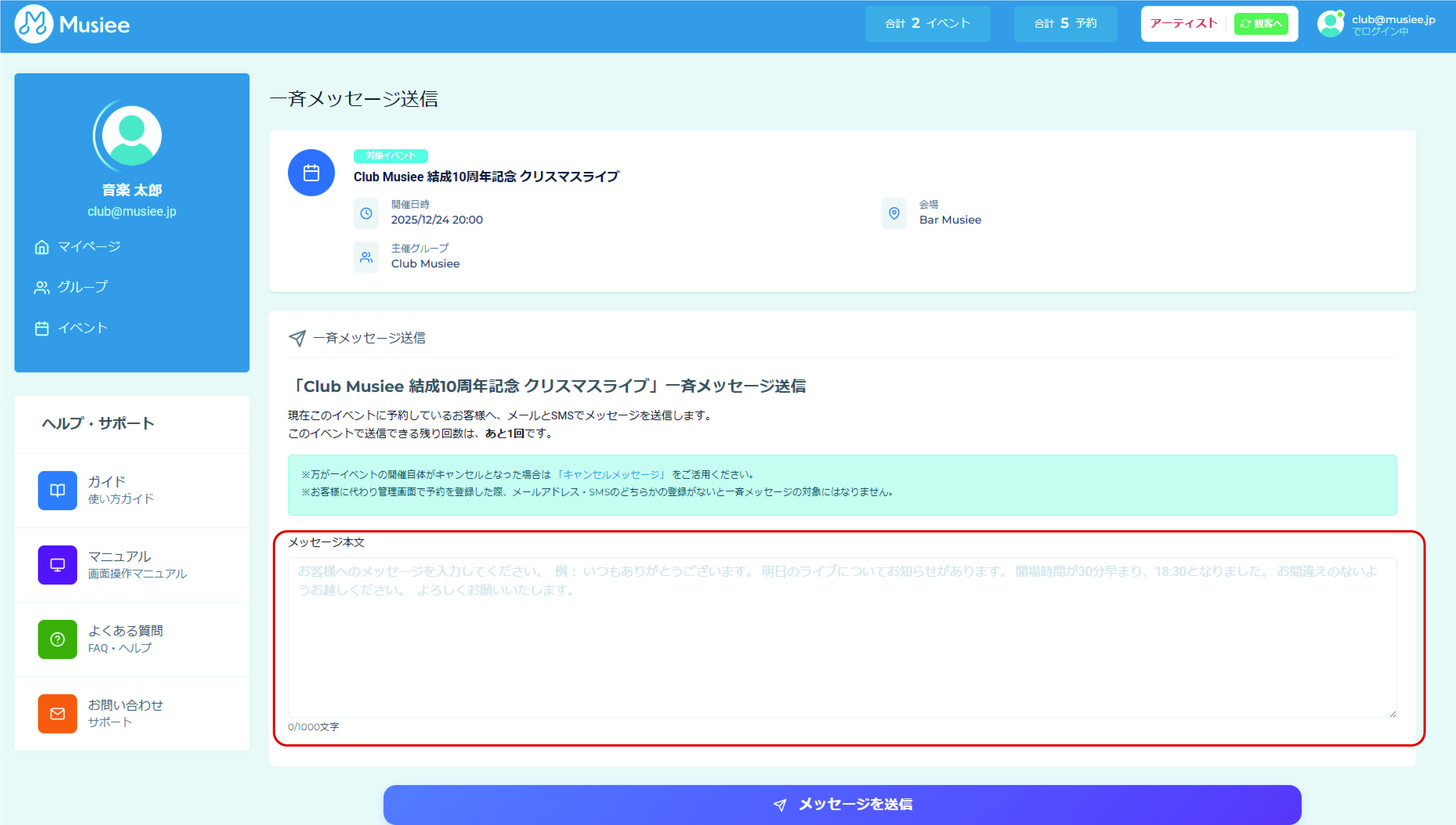Screen dimensions: 1456x825
Task: Click the blue event calendar circle icon
Action: coord(311,173)
